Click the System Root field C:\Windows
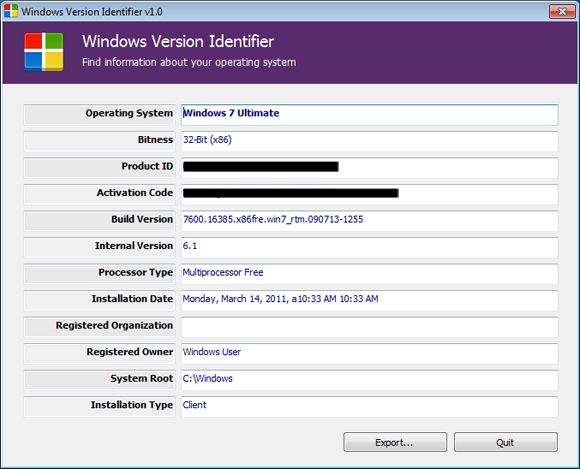Image resolution: width=580 pixels, height=469 pixels. [370, 380]
